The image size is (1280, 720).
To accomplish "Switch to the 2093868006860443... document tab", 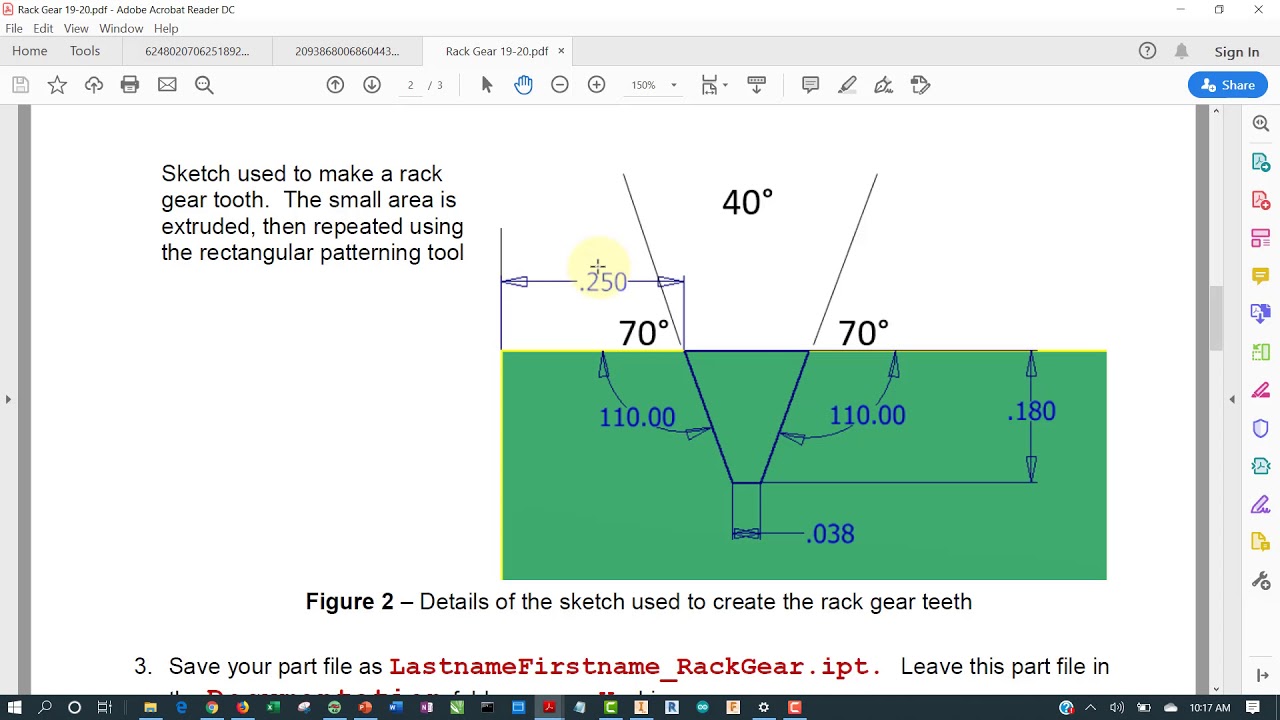I will tap(347, 51).
